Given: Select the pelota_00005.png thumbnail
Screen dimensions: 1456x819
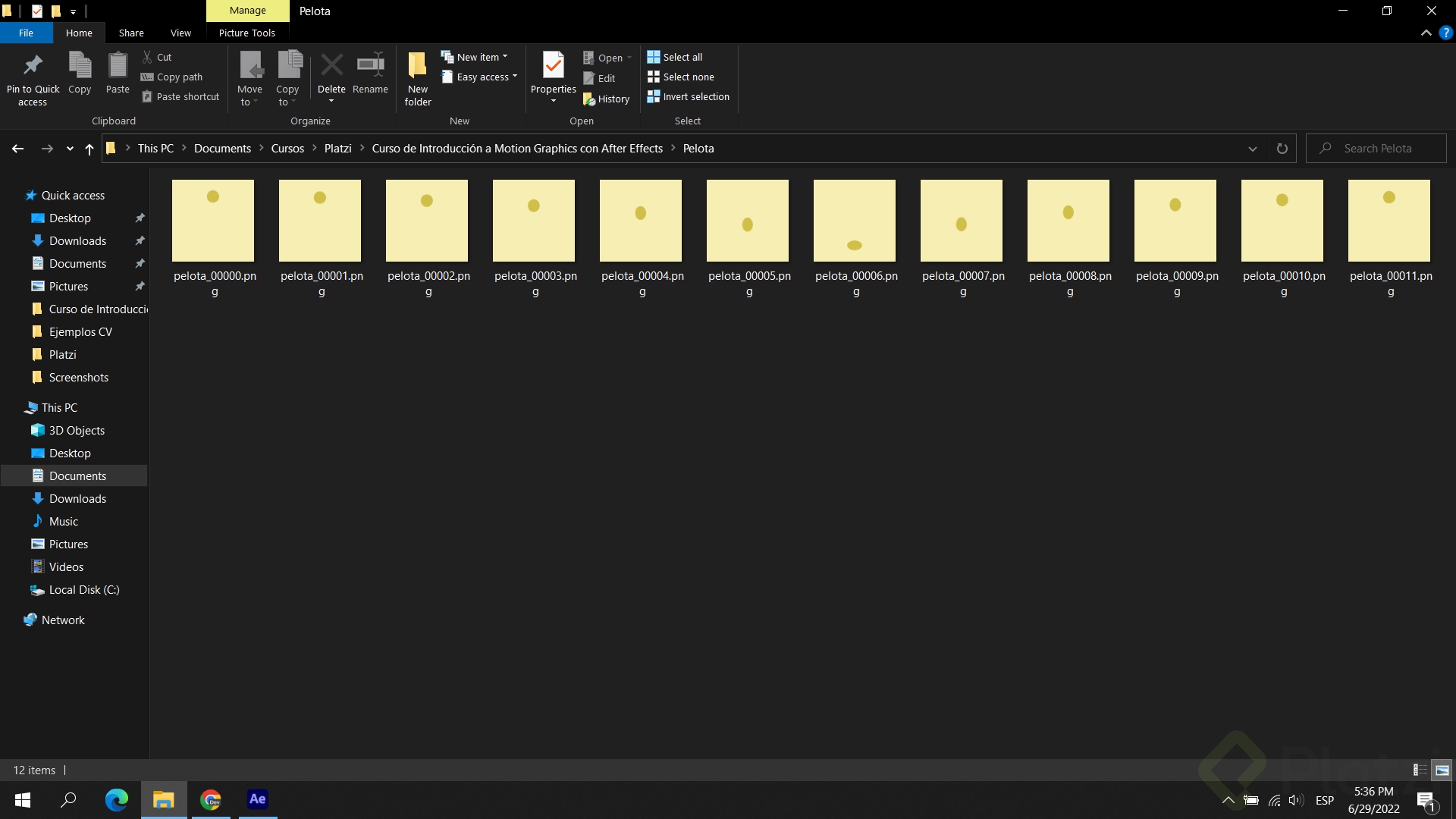Looking at the screenshot, I should pyautogui.click(x=748, y=221).
